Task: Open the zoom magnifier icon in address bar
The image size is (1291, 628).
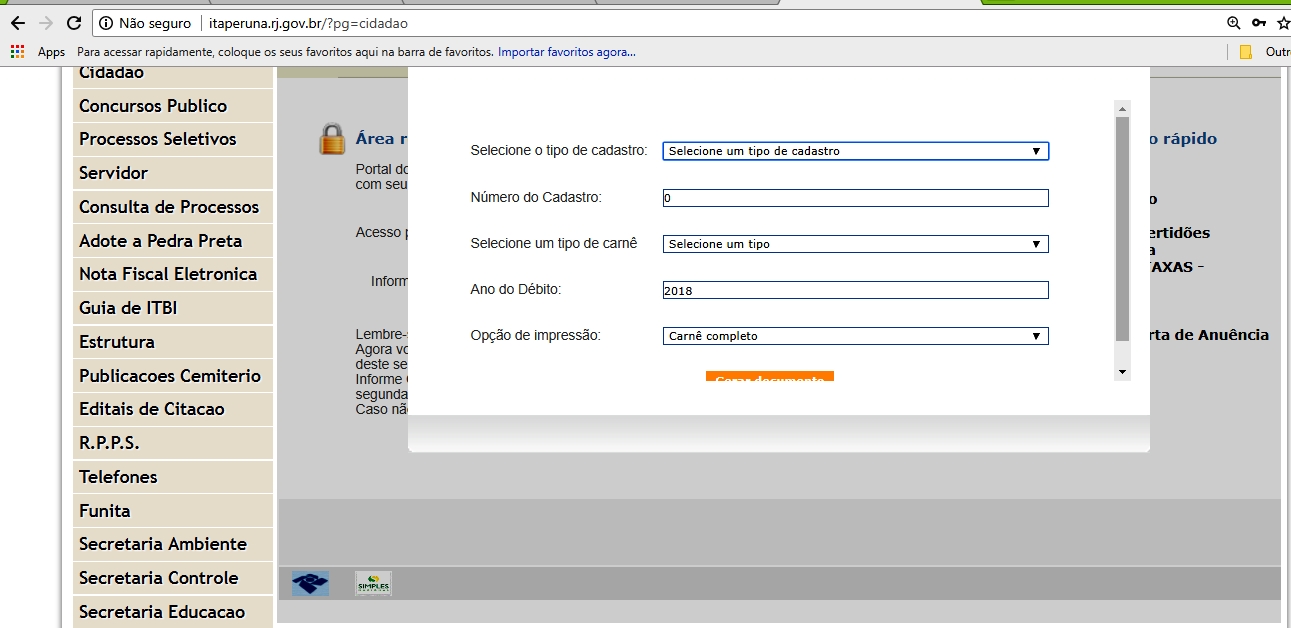Action: pos(1233,22)
